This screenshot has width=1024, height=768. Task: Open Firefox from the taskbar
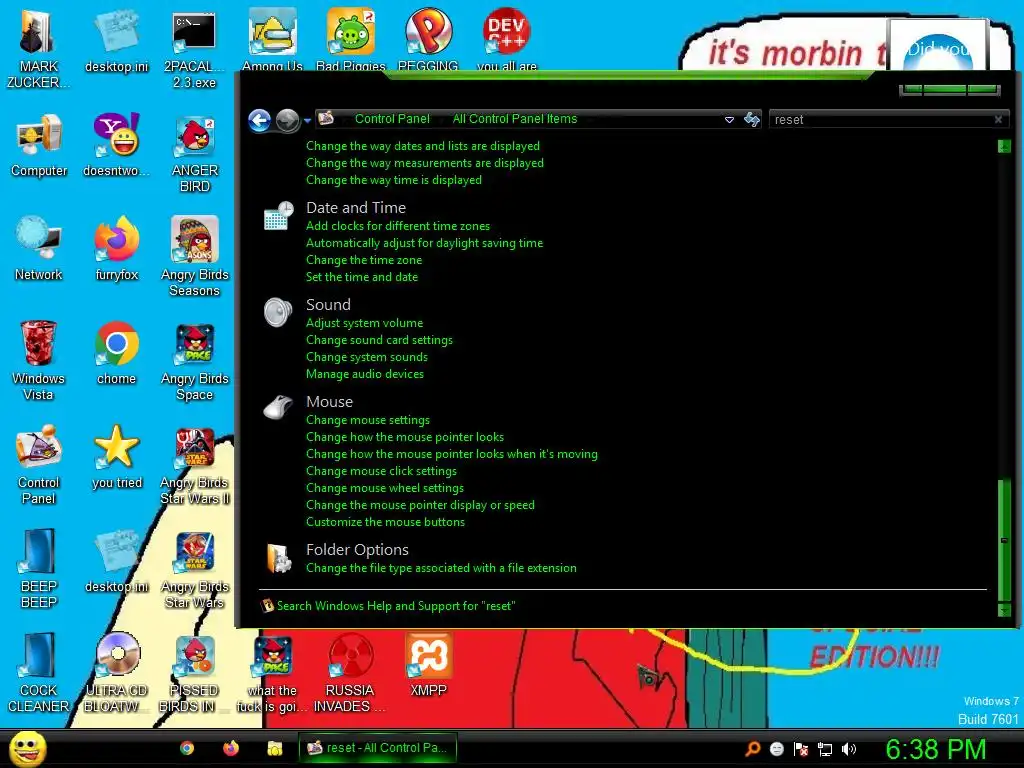coord(231,748)
